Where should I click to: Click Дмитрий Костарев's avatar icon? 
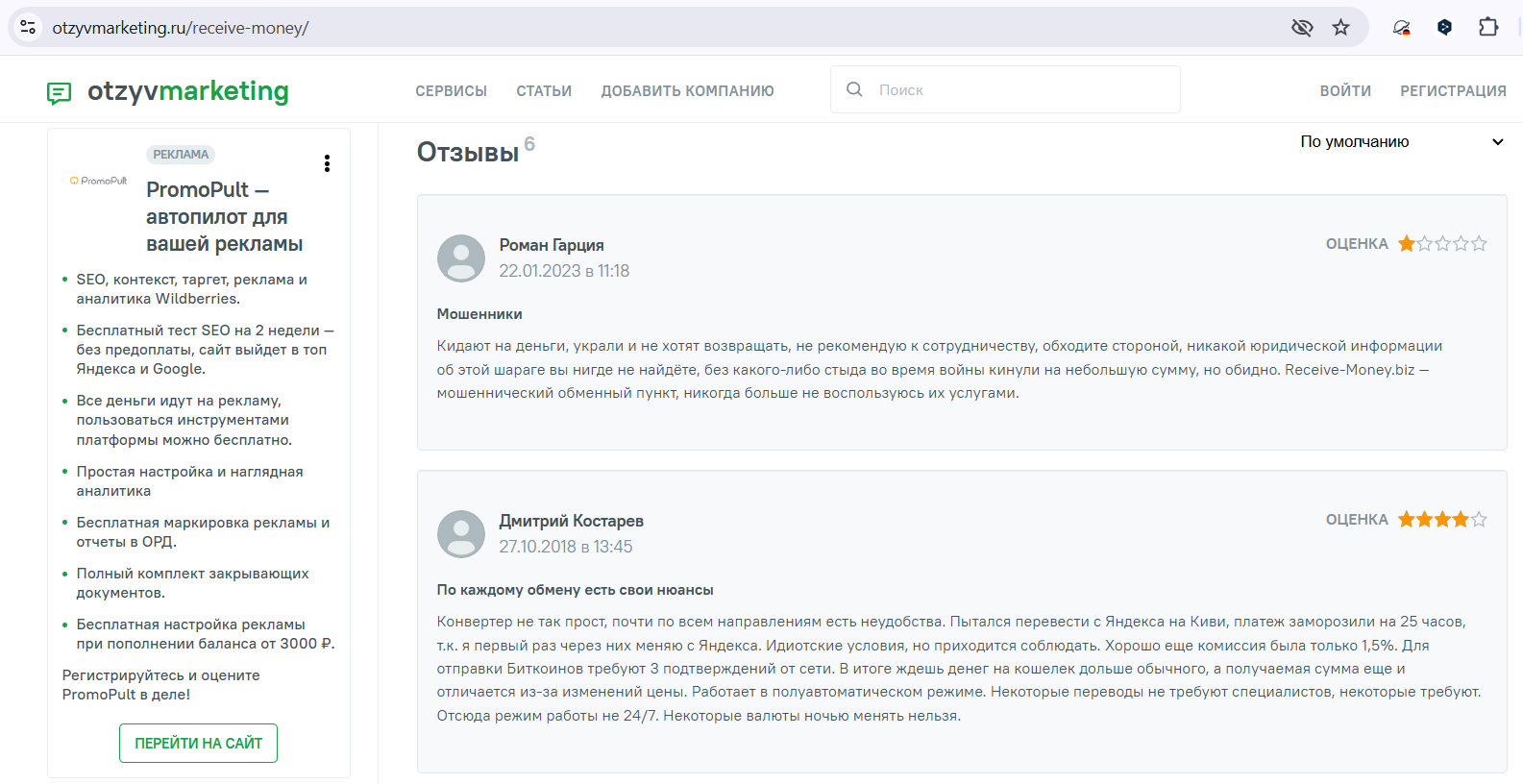pos(461,534)
